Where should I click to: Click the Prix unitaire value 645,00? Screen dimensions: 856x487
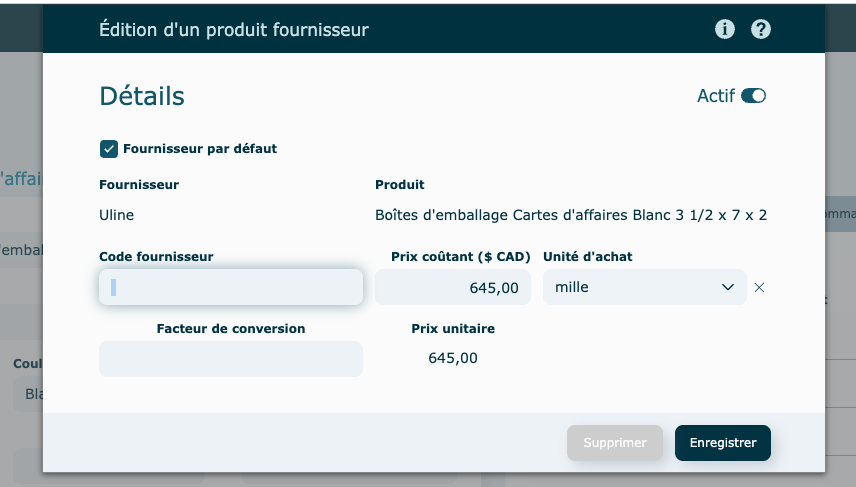453,358
